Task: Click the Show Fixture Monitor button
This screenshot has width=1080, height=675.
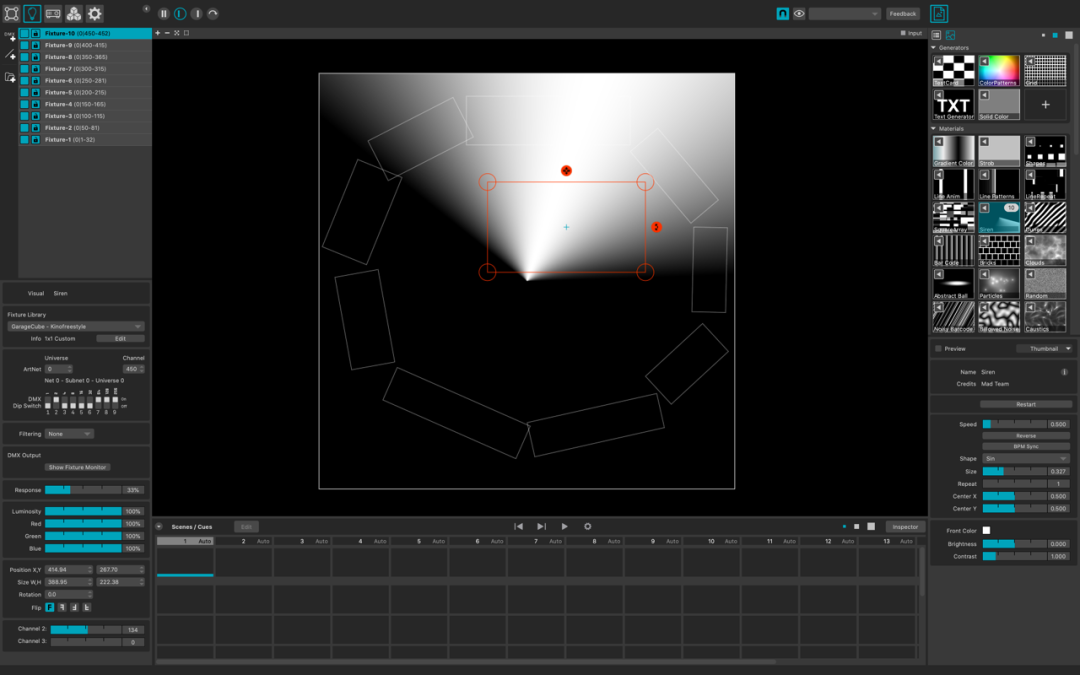Action: tap(78, 467)
